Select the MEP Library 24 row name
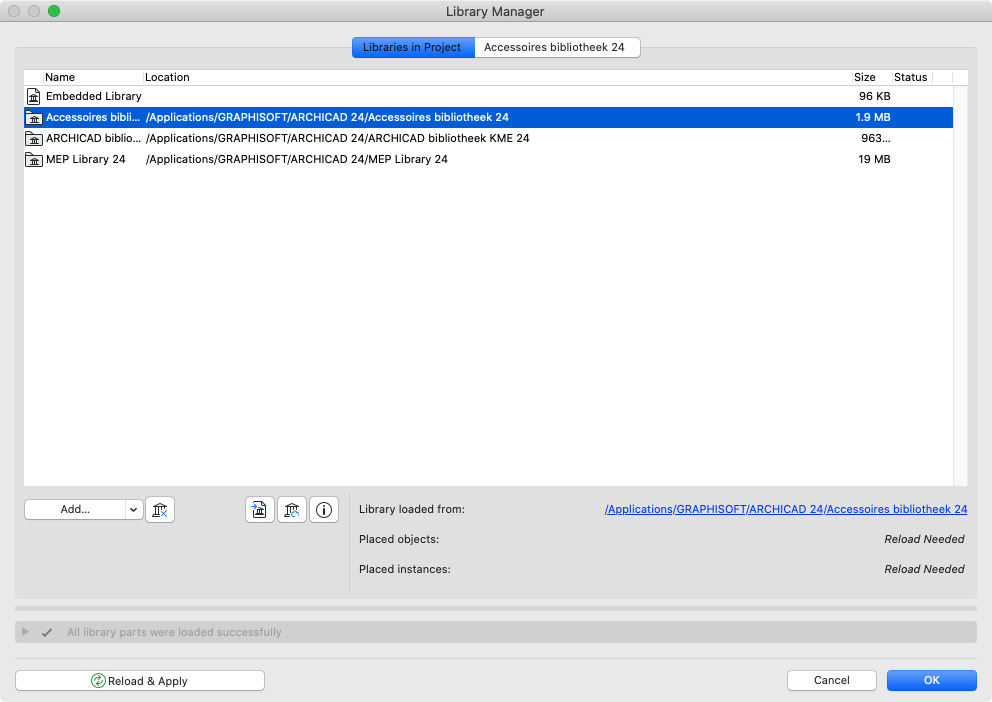This screenshot has height=702, width=992. pyautogui.click(x=85, y=159)
